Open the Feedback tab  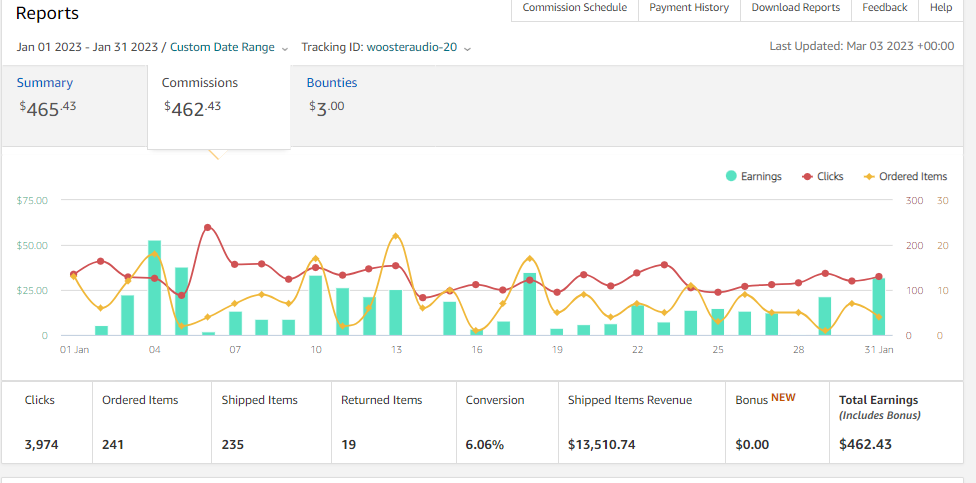coord(884,8)
